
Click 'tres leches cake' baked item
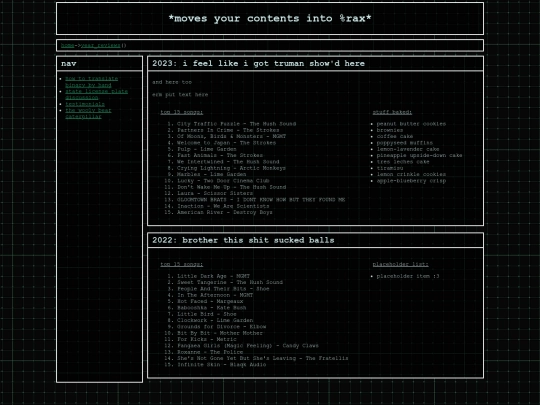coord(403,162)
